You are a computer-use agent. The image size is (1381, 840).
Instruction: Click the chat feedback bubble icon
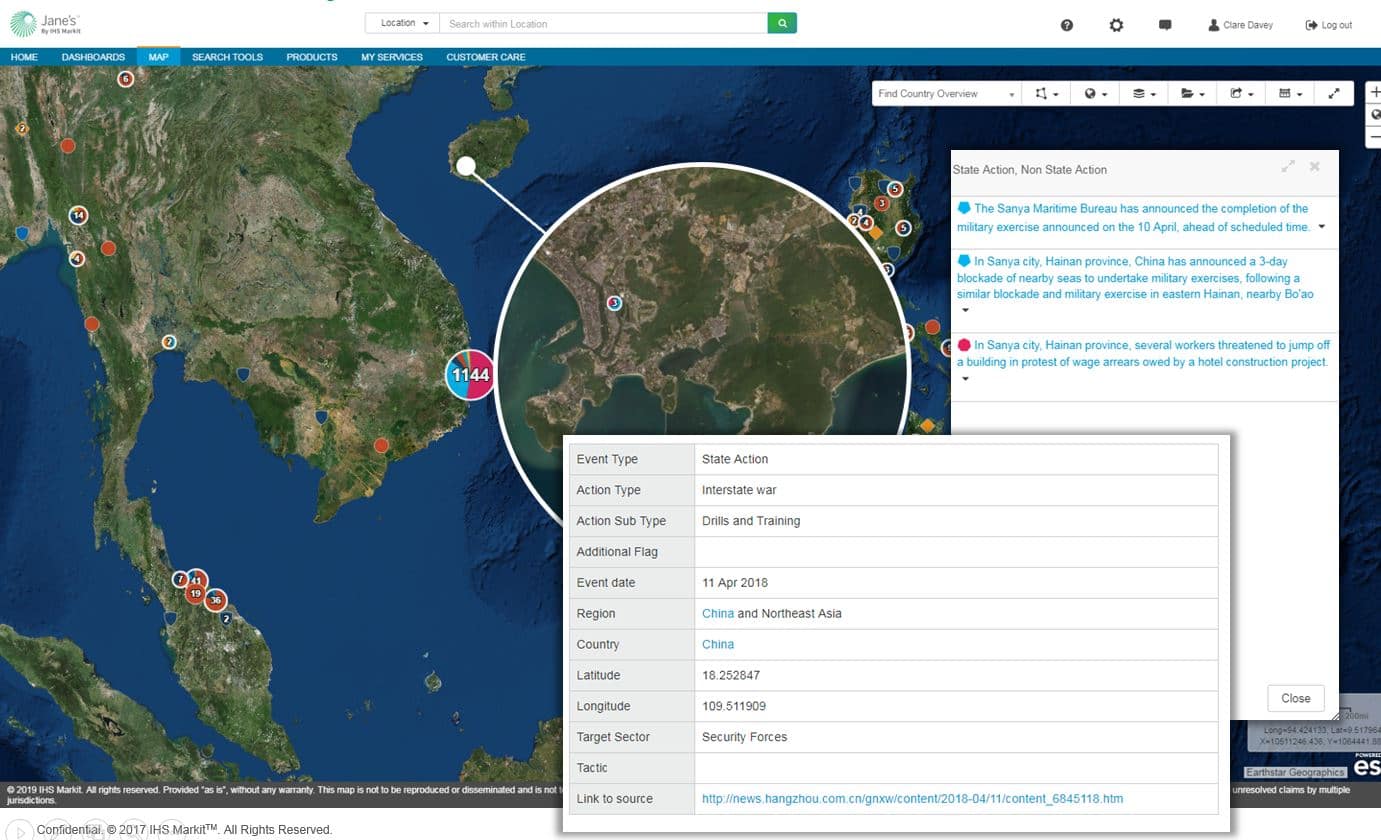1165,25
